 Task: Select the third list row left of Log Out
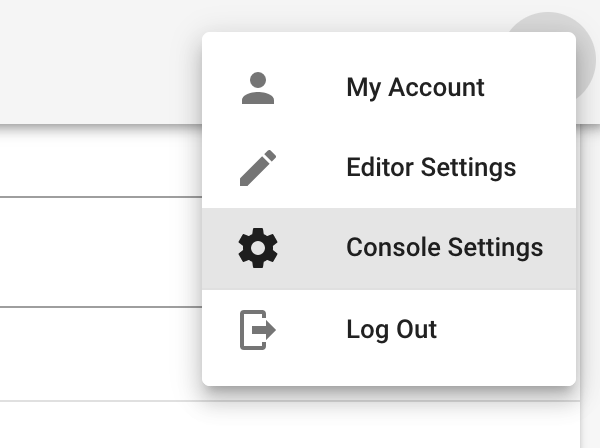(x=101, y=354)
